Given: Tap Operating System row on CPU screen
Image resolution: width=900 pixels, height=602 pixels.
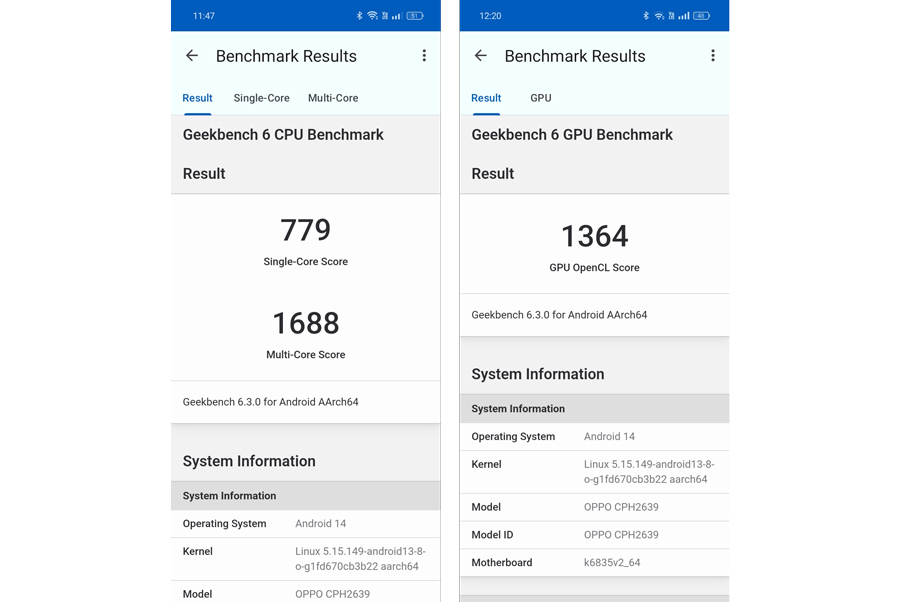Looking at the screenshot, I should point(305,523).
